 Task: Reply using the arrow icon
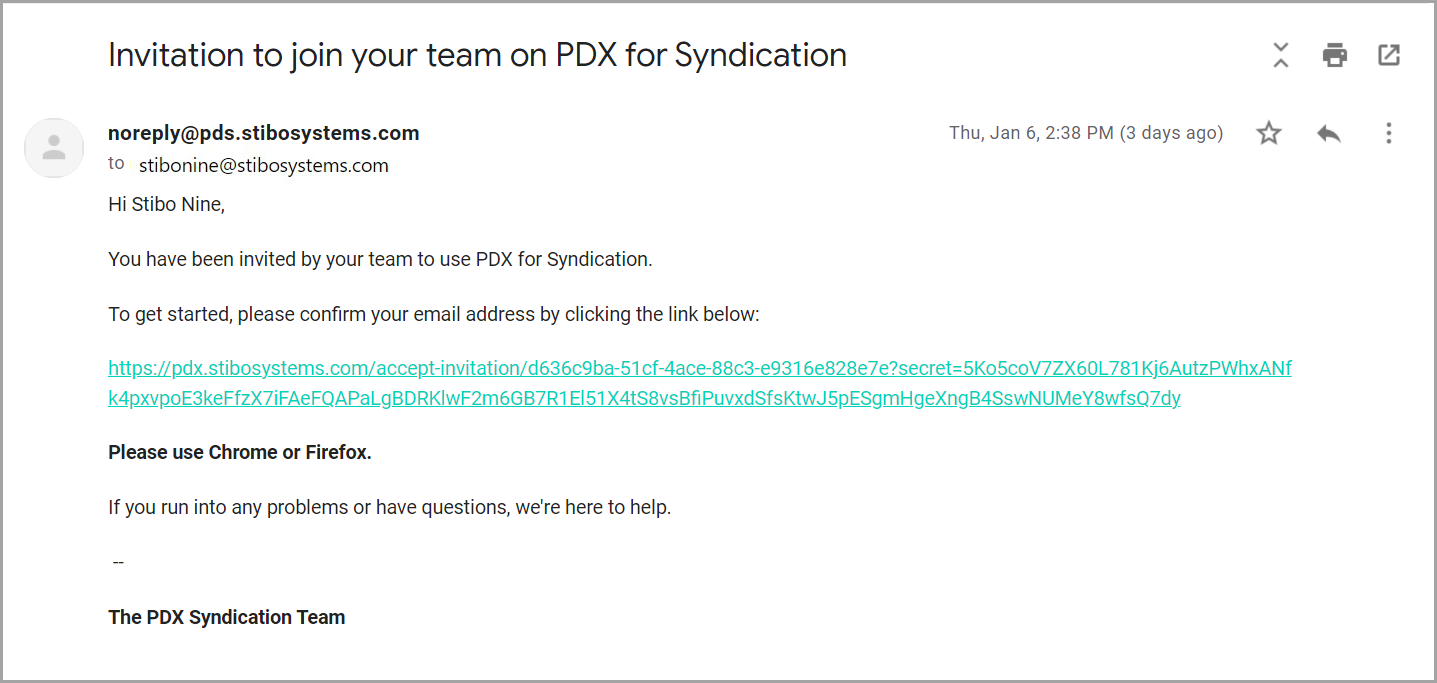1329,133
